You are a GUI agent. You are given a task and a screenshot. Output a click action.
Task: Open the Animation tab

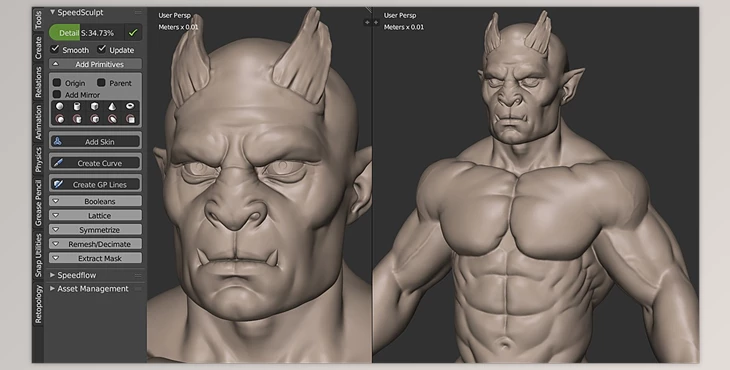click(38, 122)
